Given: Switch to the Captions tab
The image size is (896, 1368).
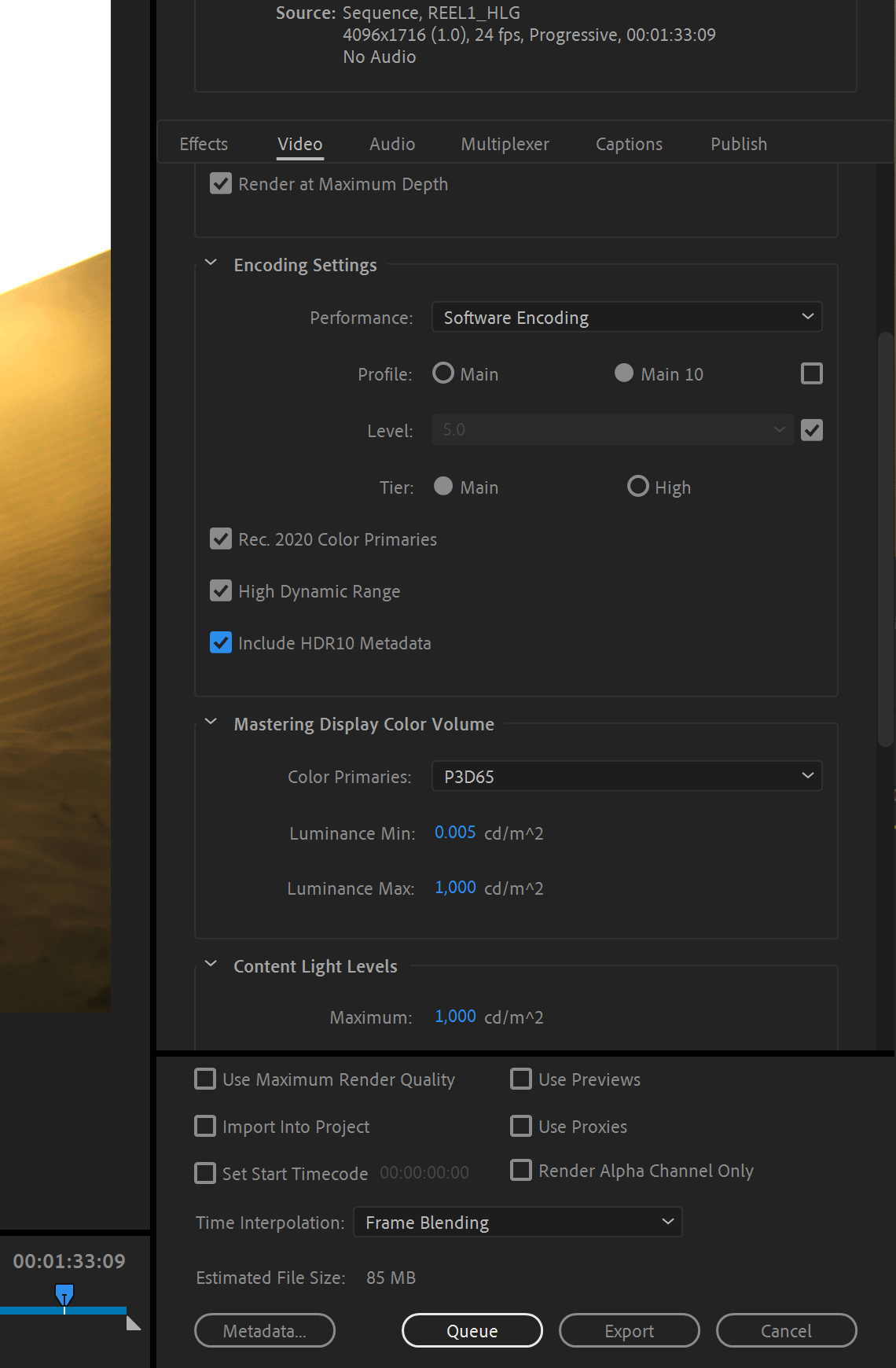Looking at the screenshot, I should pos(629,144).
